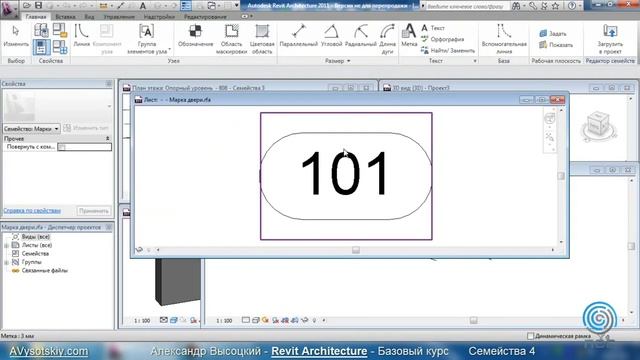Screen dimensions: 640x360
Task: Switch to the Вид ribbon tab
Action: 89,17
